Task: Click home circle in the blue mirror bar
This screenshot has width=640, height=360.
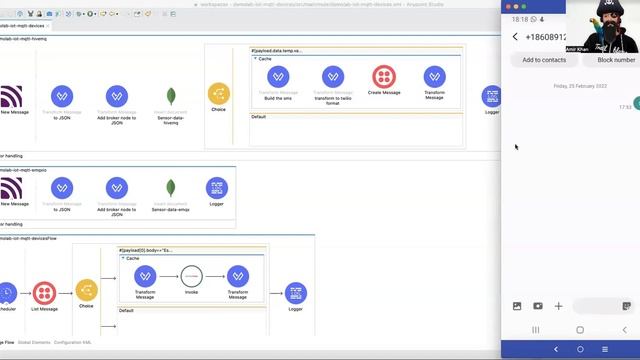Action: tap(580, 349)
